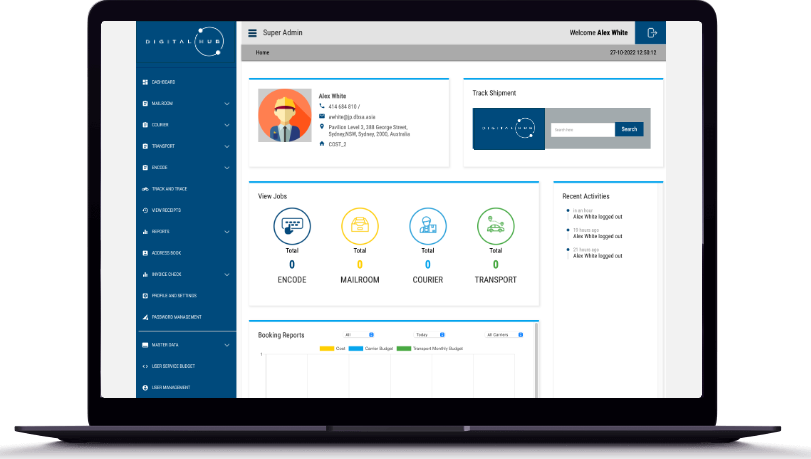This screenshot has height=459, width=811.
Task: Click the 'Welcome Alex White' header text
Action: (x=598, y=33)
